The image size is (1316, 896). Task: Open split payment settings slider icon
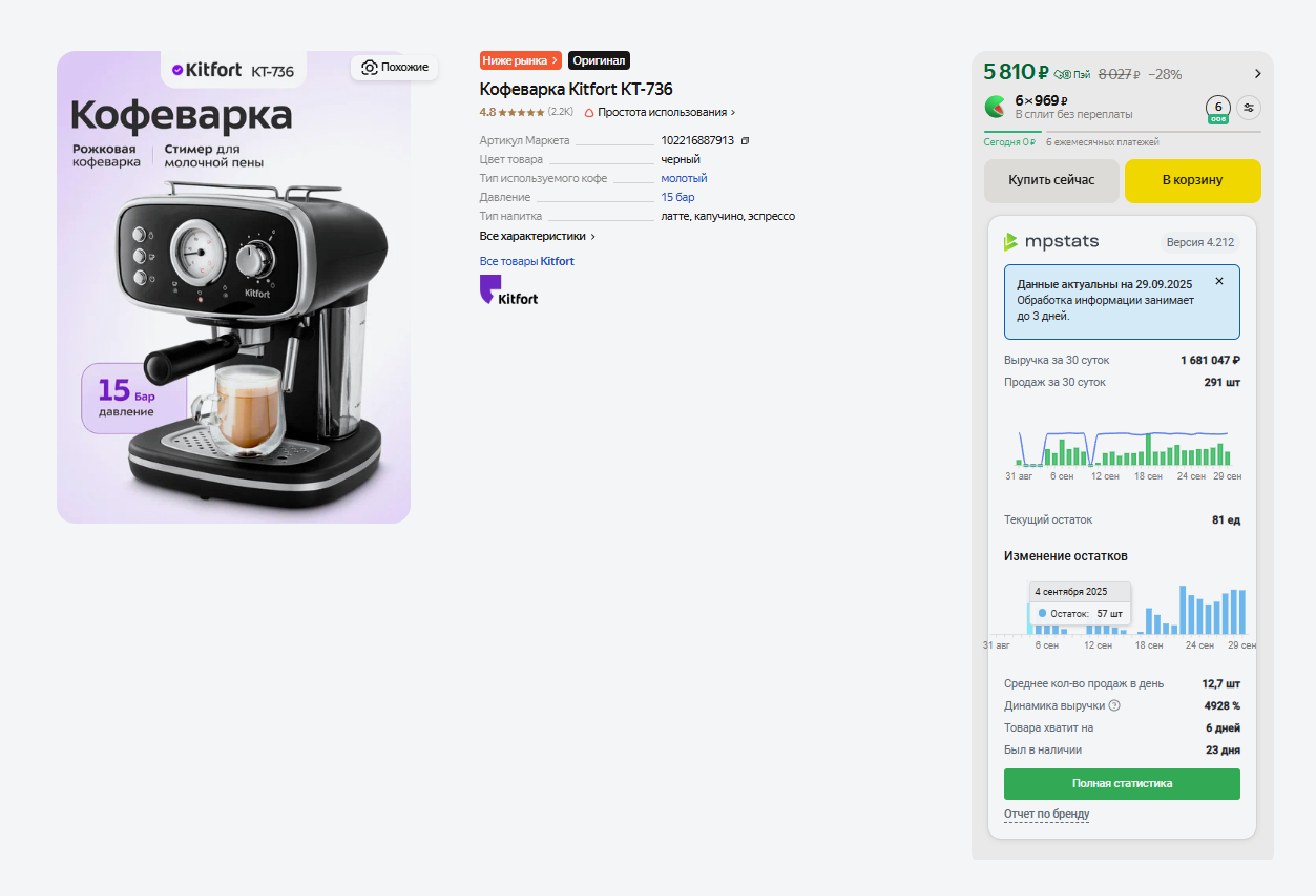click(x=1249, y=108)
